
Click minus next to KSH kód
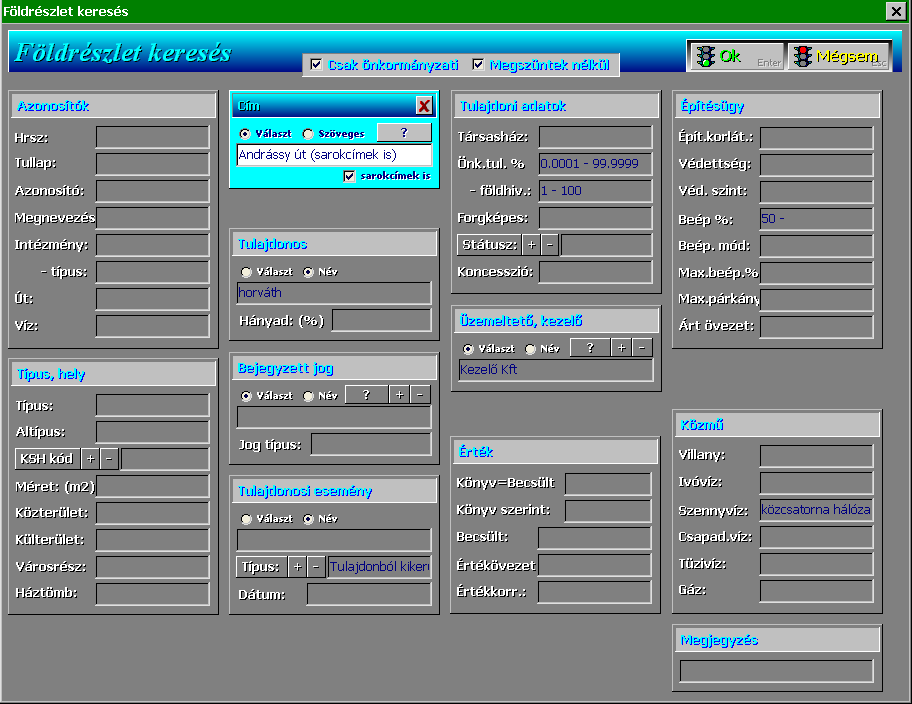[x=109, y=459]
